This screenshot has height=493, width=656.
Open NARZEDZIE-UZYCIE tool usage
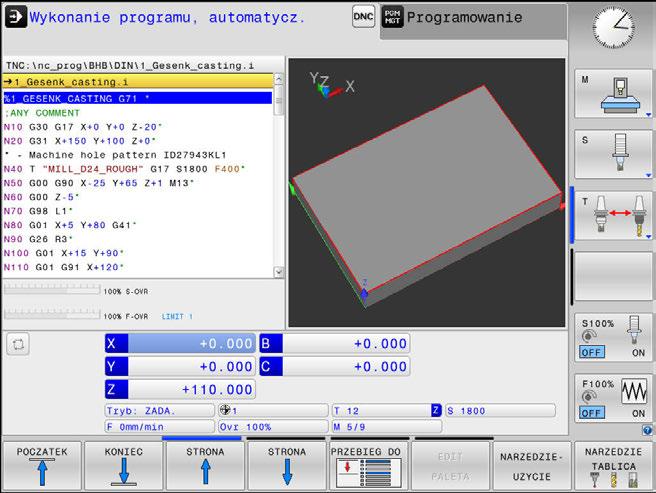click(532, 465)
